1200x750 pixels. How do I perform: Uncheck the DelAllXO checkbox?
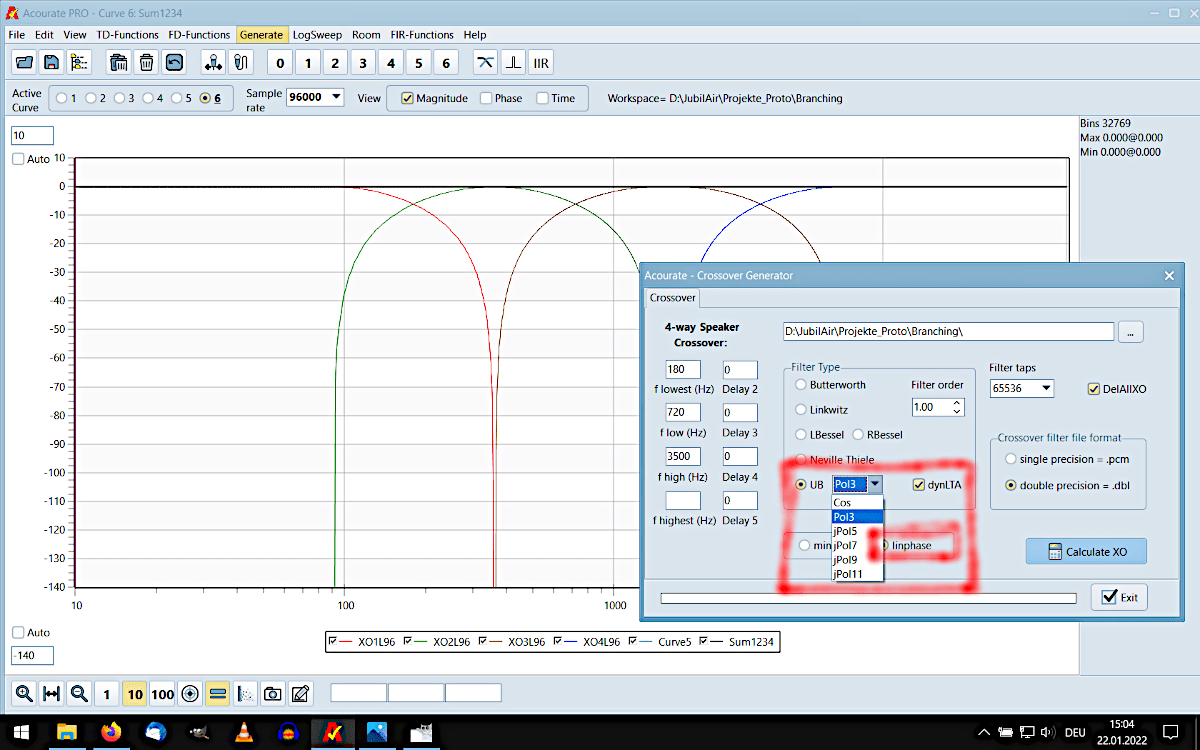tap(1093, 388)
